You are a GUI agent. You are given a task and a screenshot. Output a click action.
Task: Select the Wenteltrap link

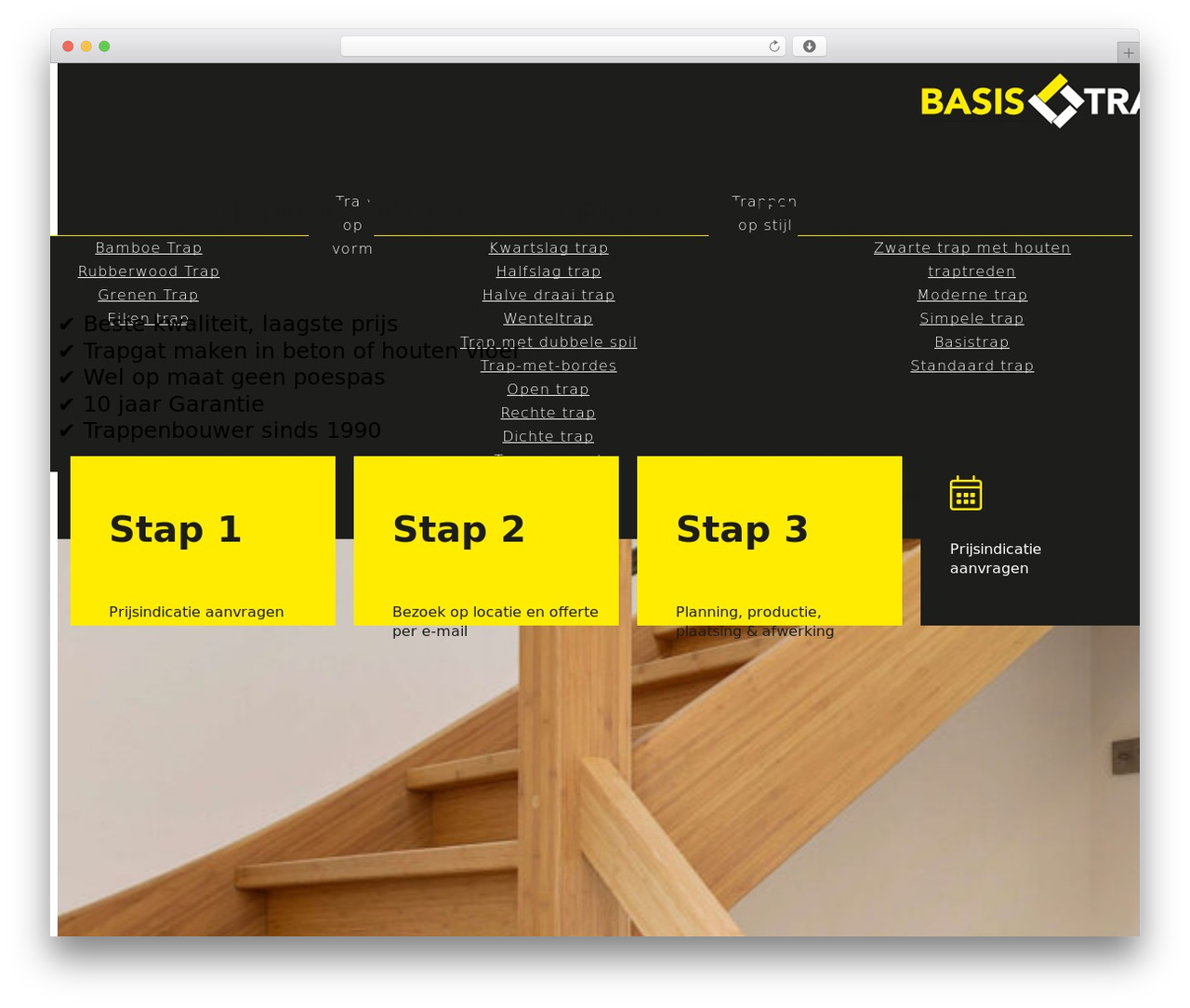[x=549, y=318]
